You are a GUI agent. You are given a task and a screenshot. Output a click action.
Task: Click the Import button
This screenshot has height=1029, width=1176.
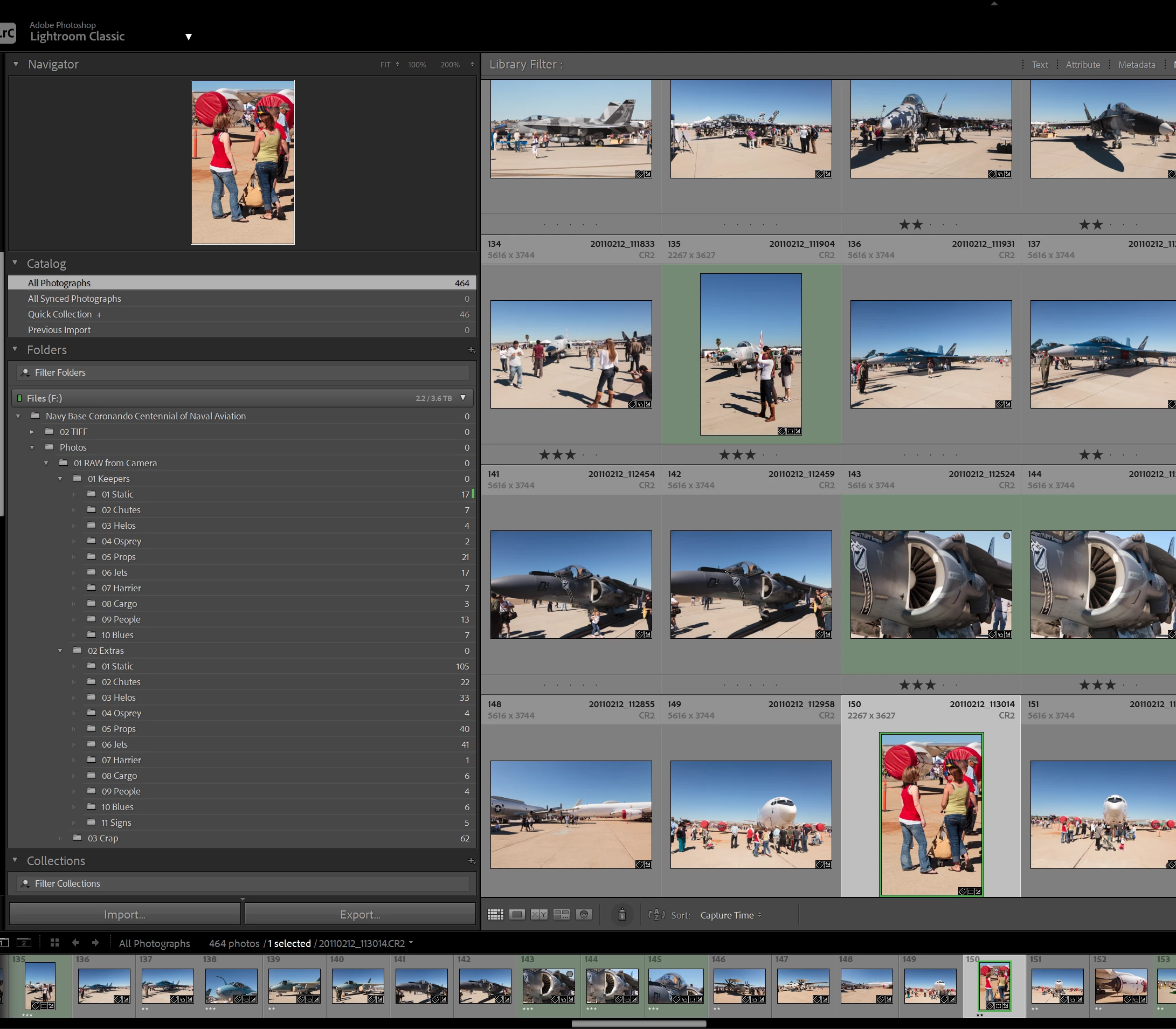pyautogui.click(x=124, y=914)
